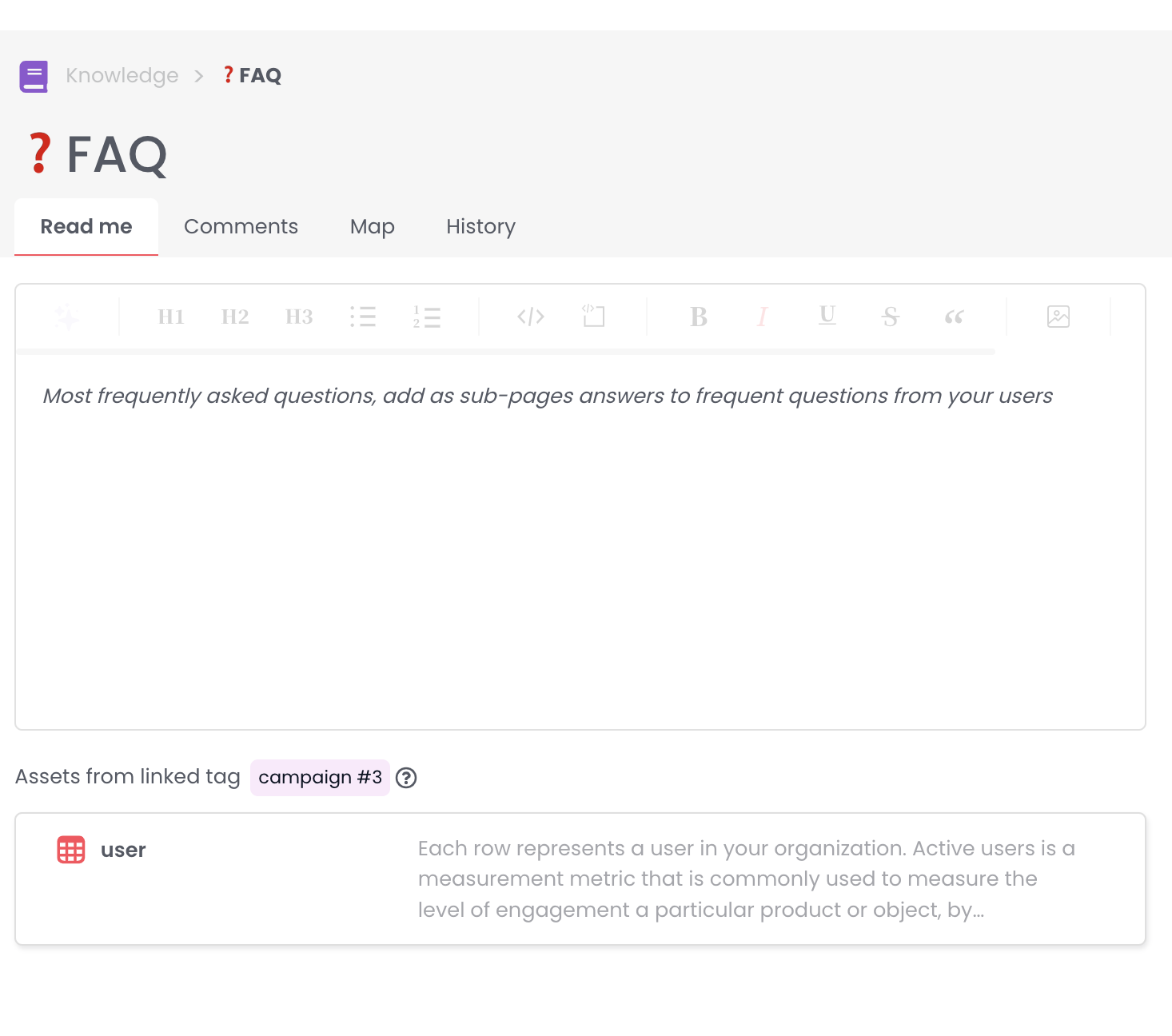Toggle underline formatting

827,317
